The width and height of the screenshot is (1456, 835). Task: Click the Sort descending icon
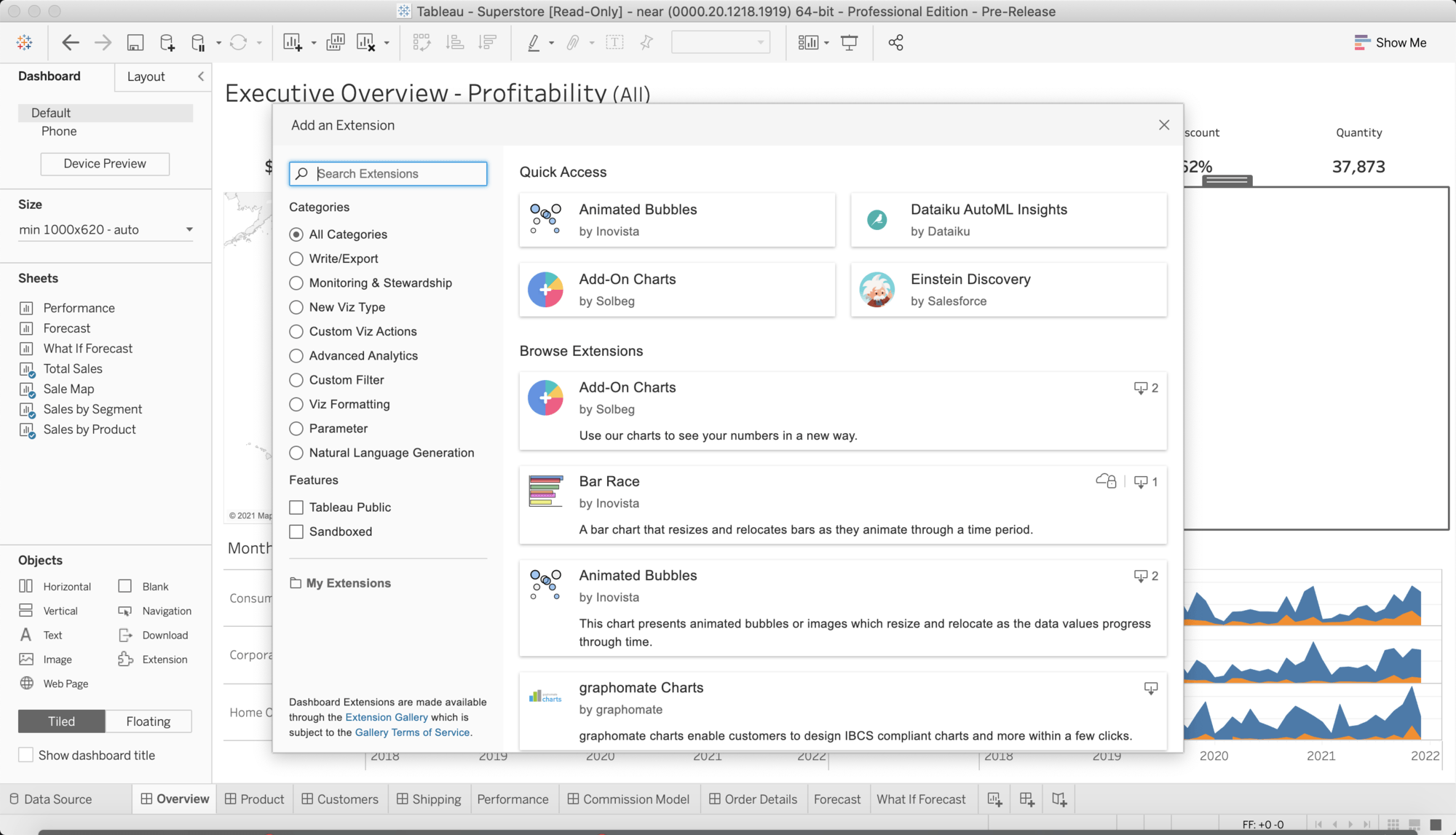pyautogui.click(x=488, y=42)
